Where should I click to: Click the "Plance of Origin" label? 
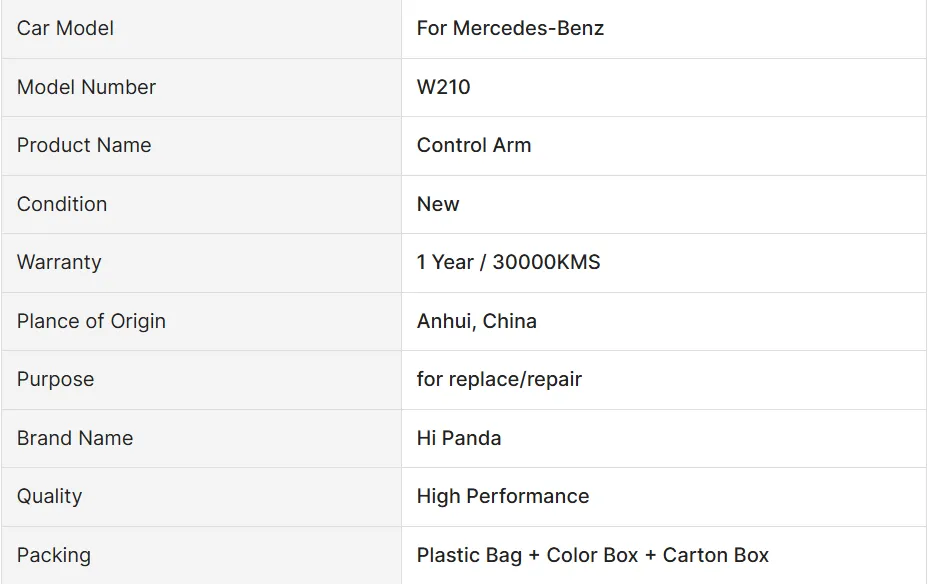point(91,321)
